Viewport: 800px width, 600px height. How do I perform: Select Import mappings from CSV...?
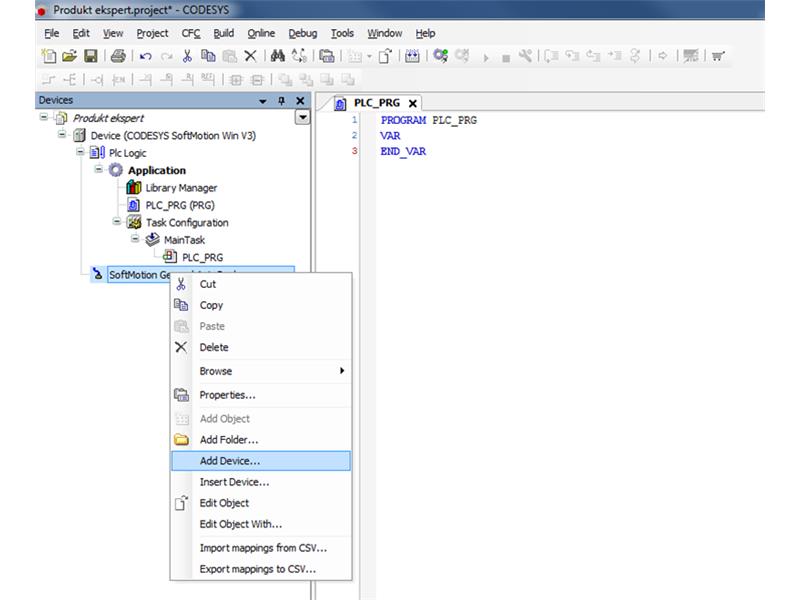click(261, 548)
